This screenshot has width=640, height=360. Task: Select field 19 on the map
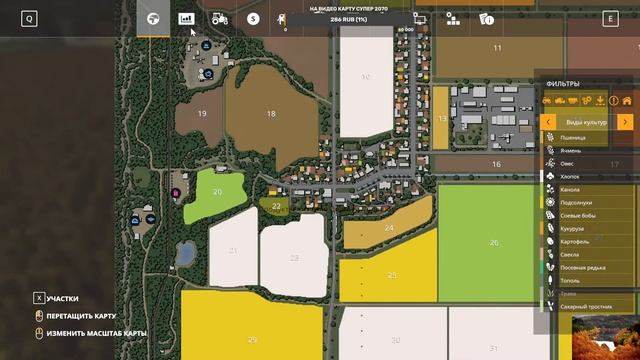click(202, 114)
